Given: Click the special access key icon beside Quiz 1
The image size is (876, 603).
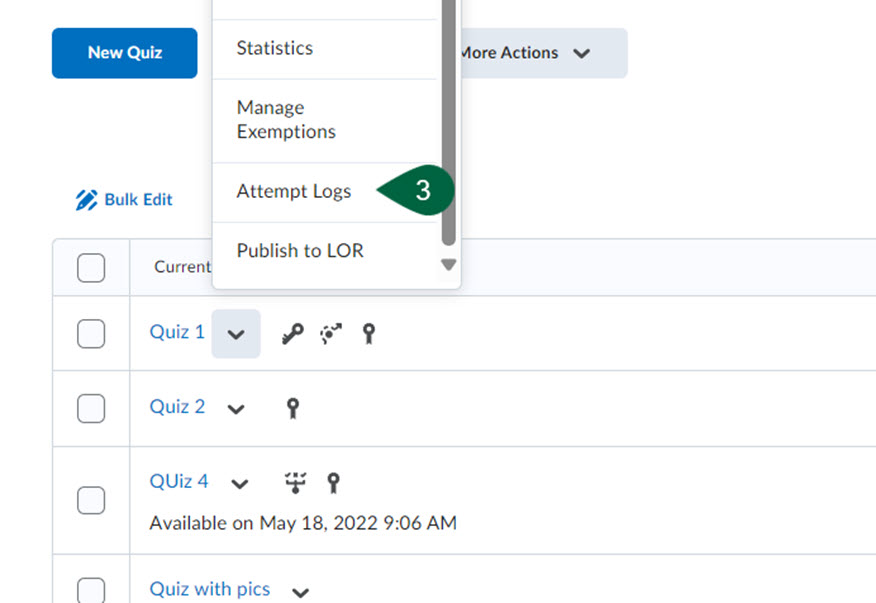Looking at the screenshot, I should pos(292,332).
